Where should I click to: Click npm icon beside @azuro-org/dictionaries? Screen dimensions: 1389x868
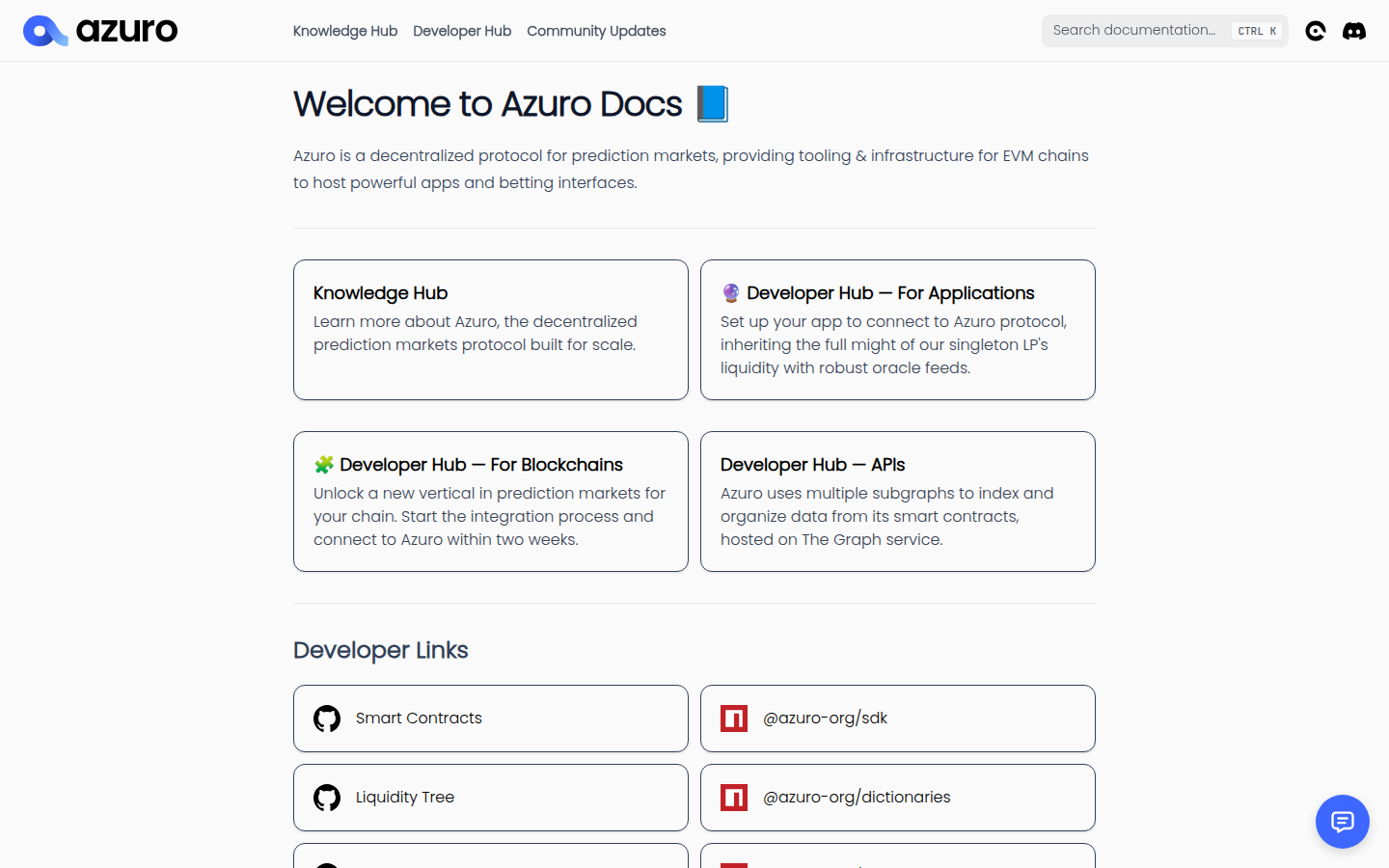pos(734,798)
